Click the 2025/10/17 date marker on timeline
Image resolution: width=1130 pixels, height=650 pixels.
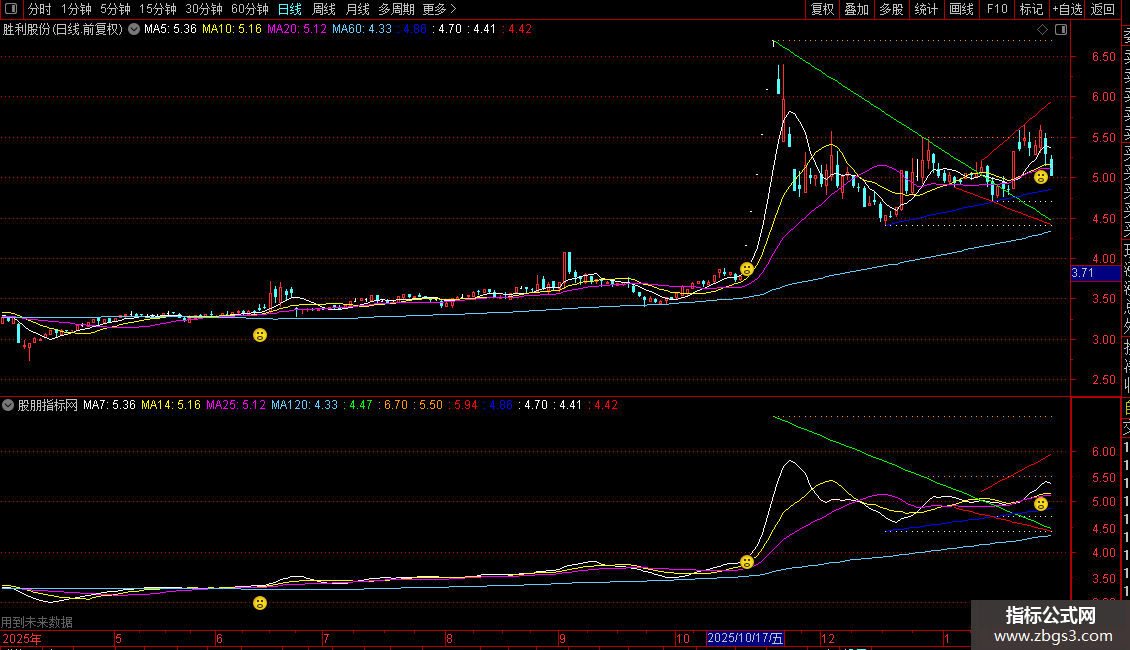tap(746, 638)
